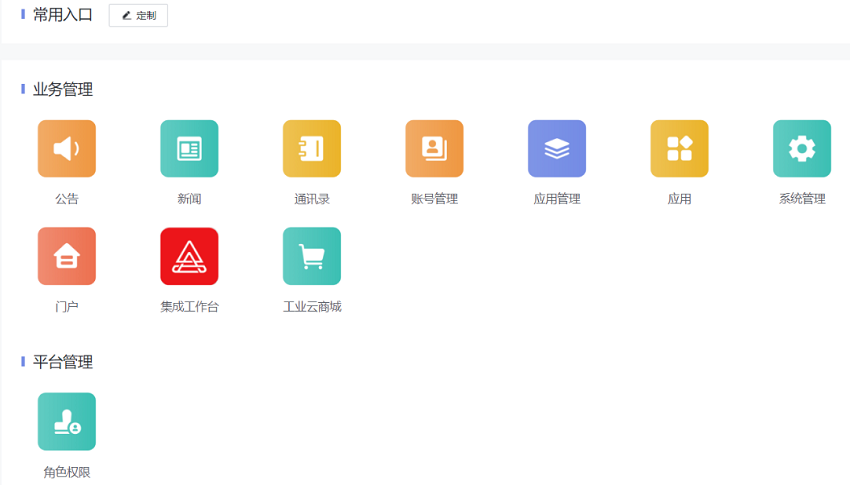Viewport: 850px width, 485px height.
Task: Click the 集成工作台 text label
Action: [189, 307]
